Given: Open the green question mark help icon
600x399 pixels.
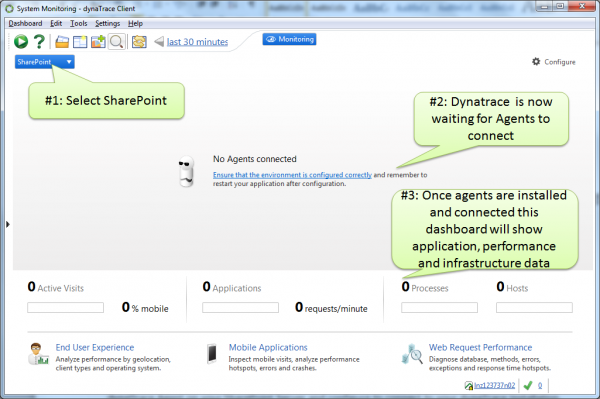Looking at the screenshot, I should (39, 41).
